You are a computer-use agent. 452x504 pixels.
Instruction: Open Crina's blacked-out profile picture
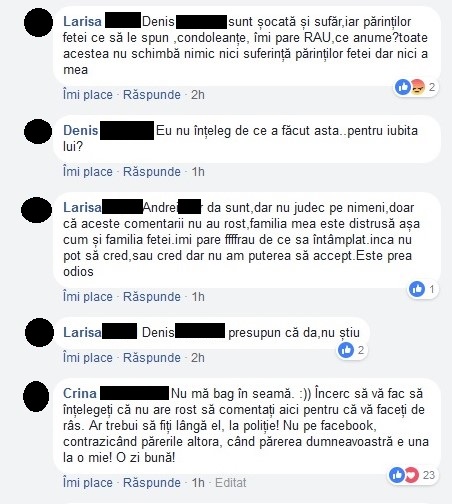tap(36, 396)
